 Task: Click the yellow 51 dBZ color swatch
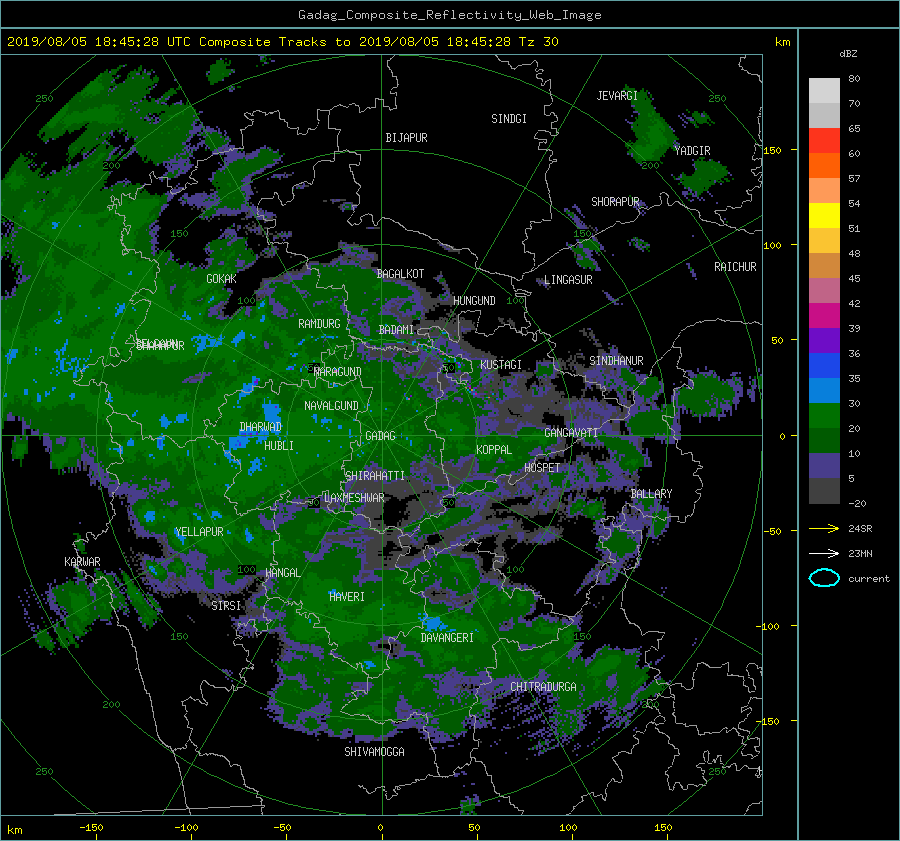coord(824,215)
